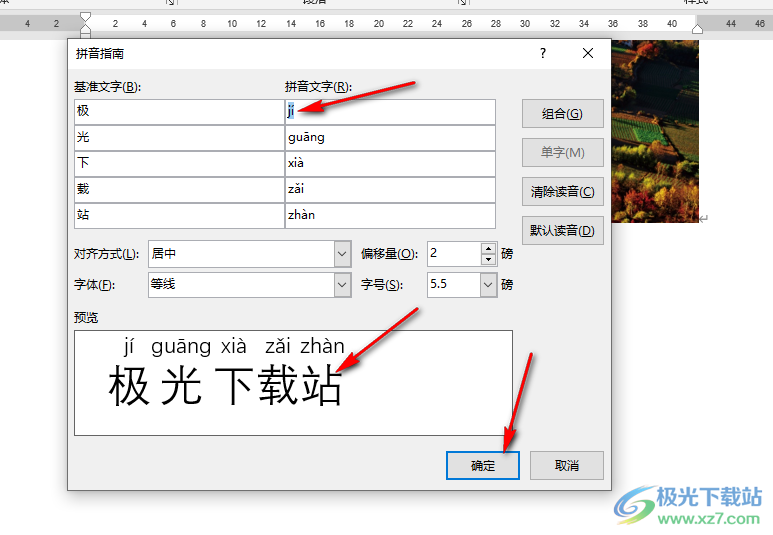Click the 单字(M) button
Screen dimensions: 773x535
tap(562, 152)
